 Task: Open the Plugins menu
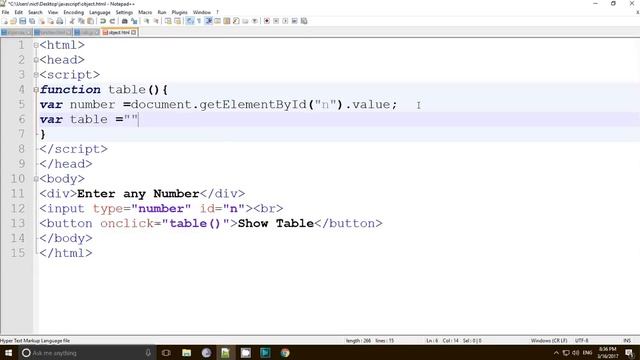[180, 12]
